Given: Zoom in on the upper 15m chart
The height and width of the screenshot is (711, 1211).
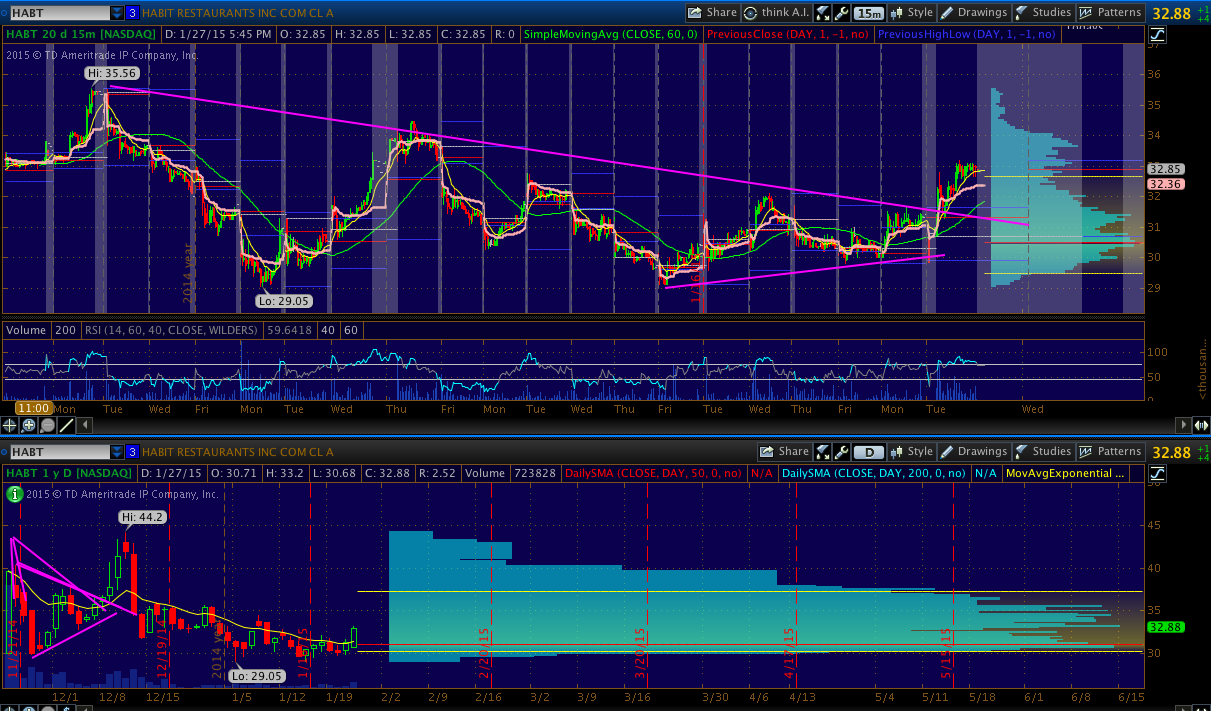Looking at the screenshot, I should coord(29,425).
